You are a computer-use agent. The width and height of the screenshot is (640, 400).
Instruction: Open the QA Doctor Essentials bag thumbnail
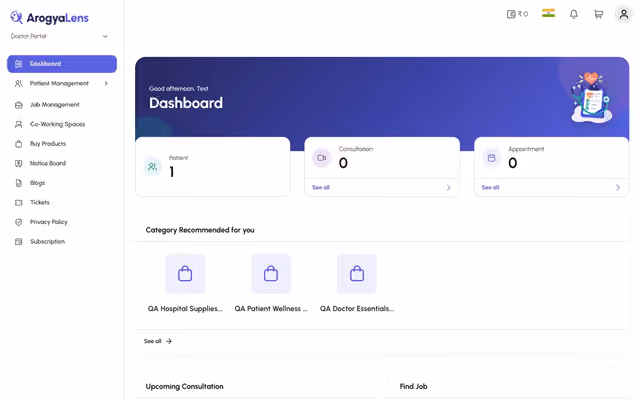[357, 273]
